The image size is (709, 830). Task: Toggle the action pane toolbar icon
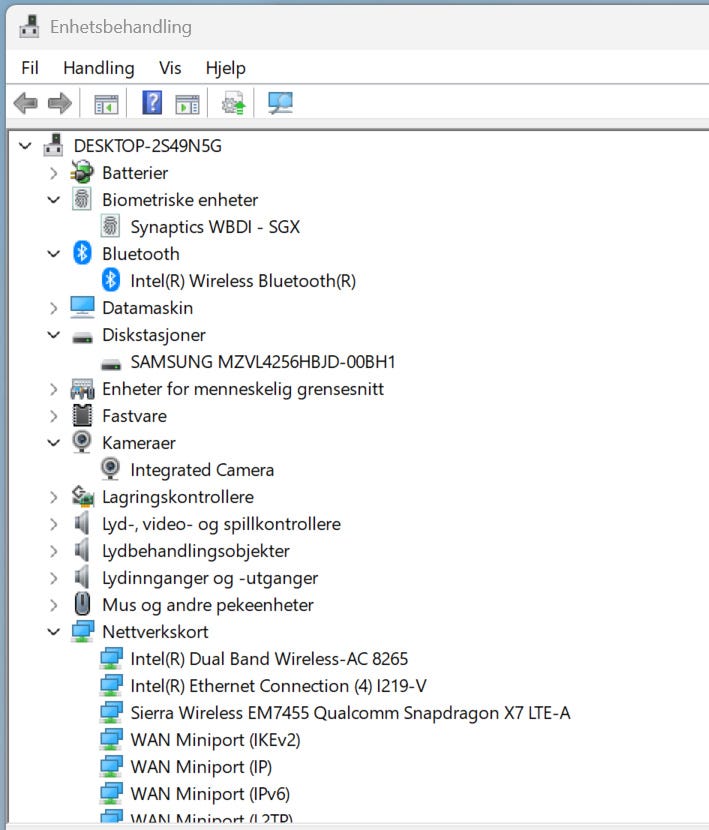pyautogui.click(x=187, y=104)
